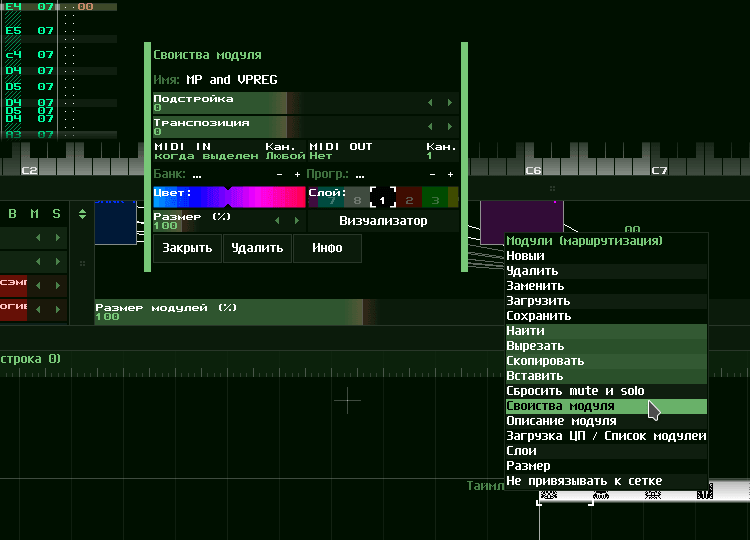This screenshot has width=750, height=540.
Task: Choose Загрузка ЦП / Список модулей
Action: pyautogui.click(x=607, y=436)
